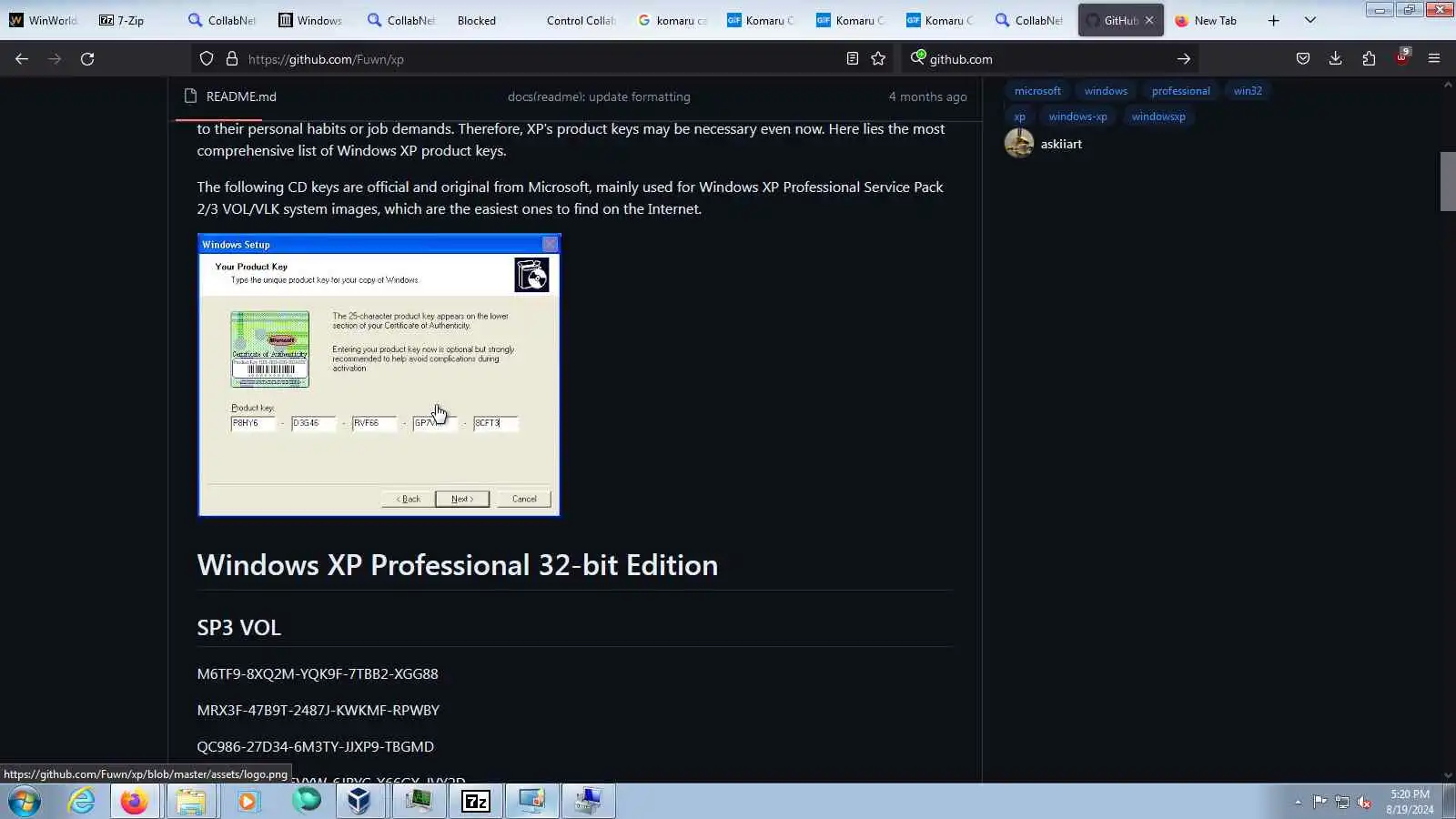
Task: Open the 'microsoft' topic tag
Action: click(1037, 91)
